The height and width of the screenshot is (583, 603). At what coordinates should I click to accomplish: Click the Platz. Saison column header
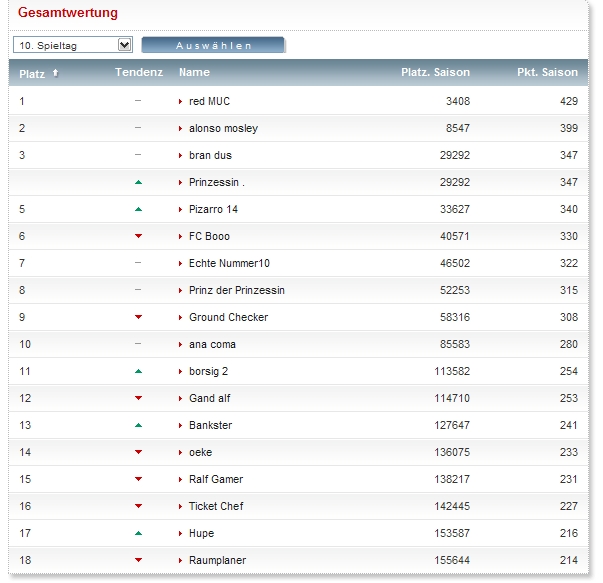coord(434,73)
